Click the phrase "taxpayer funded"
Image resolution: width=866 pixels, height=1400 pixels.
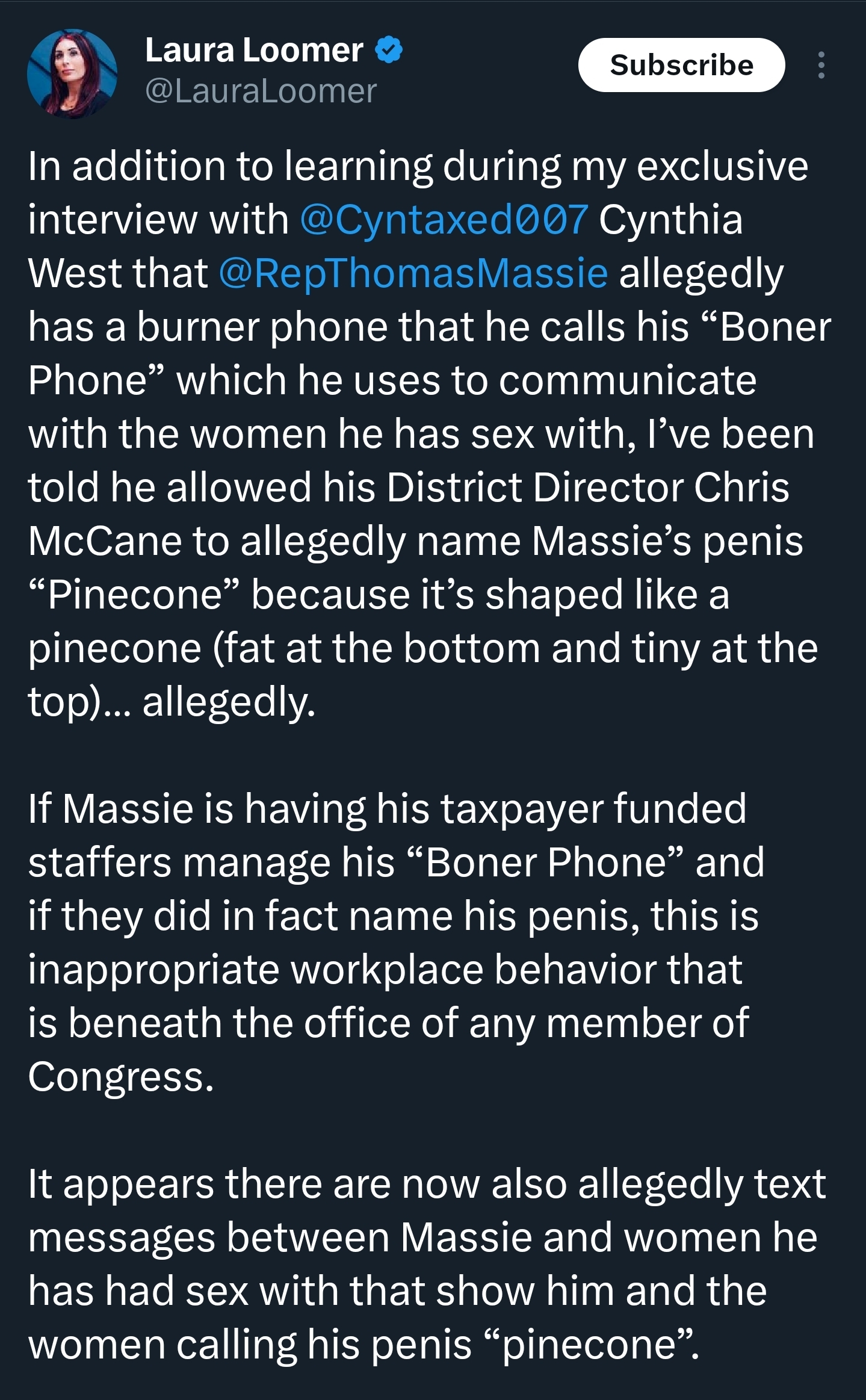tap(593, 808)
